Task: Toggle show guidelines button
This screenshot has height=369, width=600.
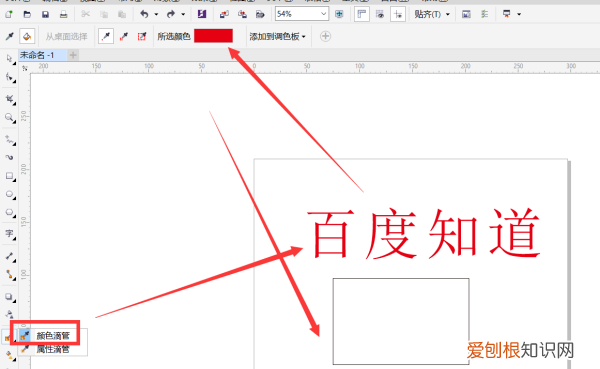Action: [x=398, y=15]
